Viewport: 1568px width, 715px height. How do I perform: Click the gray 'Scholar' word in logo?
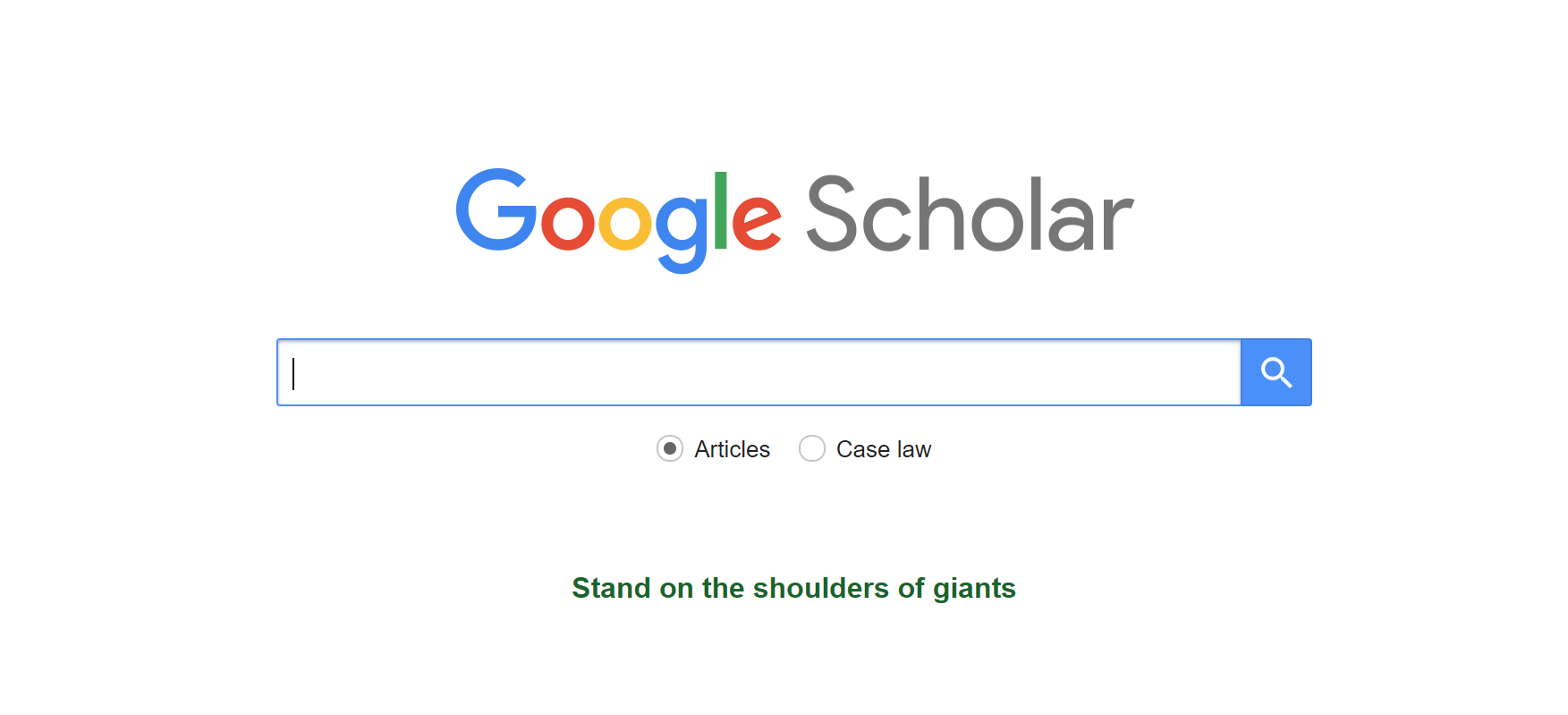[970, 215]
